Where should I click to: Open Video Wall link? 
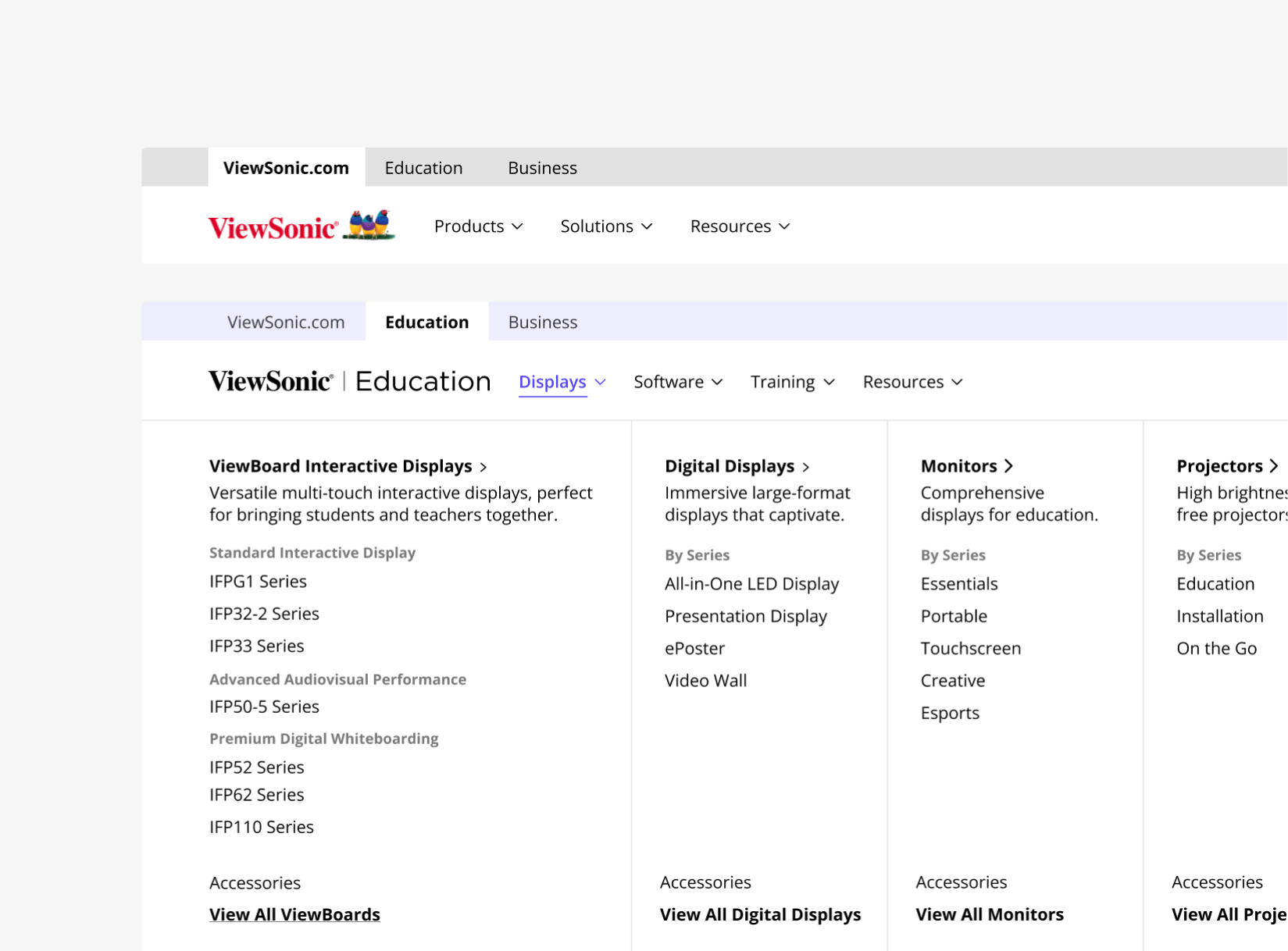pyautogui.click(x=705, y=680)
